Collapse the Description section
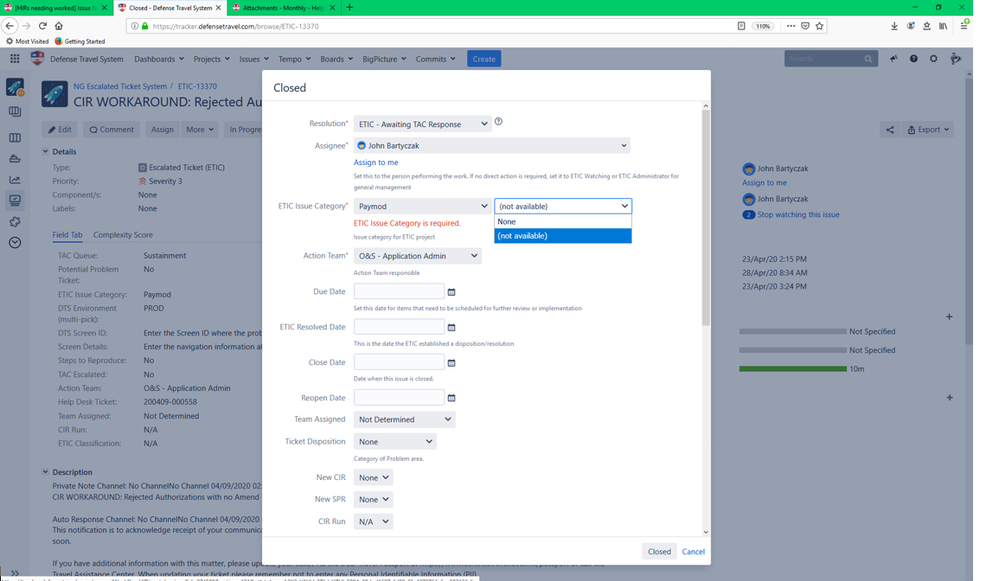 [45, 472]
